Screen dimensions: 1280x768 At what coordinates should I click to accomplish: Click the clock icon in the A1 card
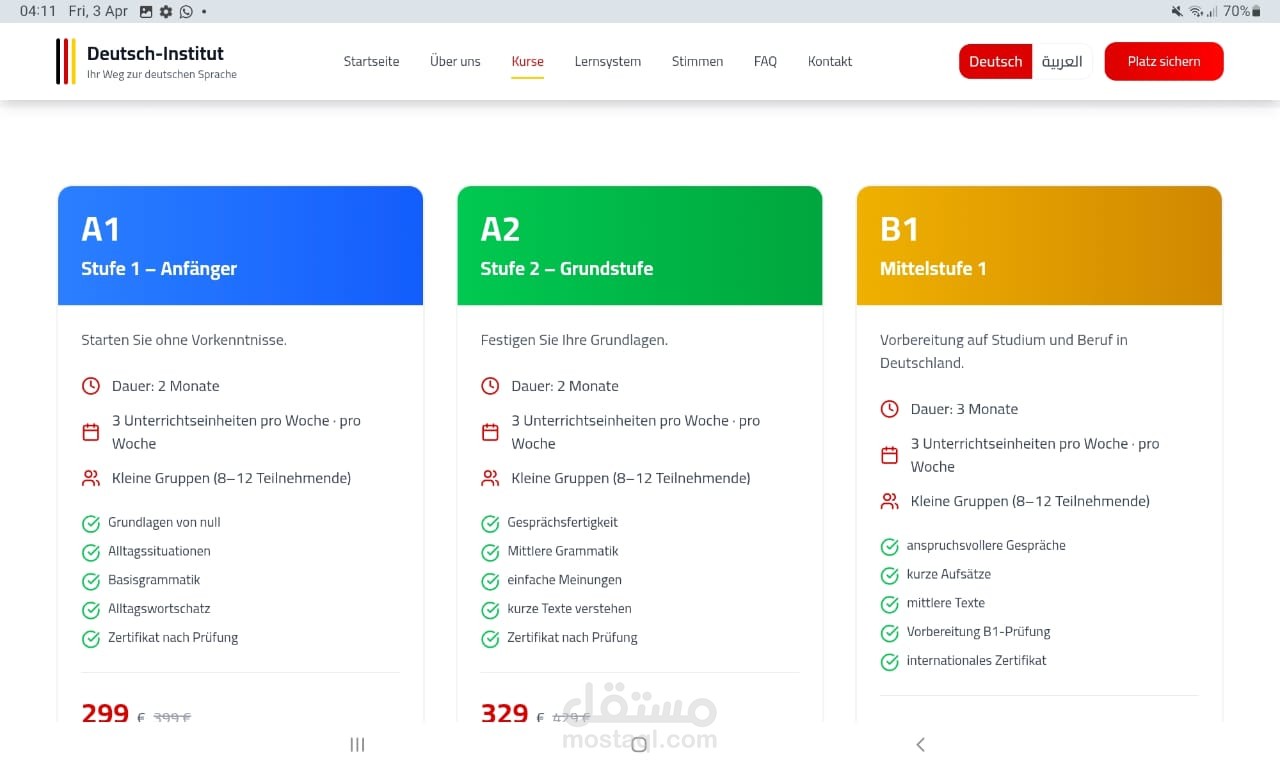click(x=91, y=386)
